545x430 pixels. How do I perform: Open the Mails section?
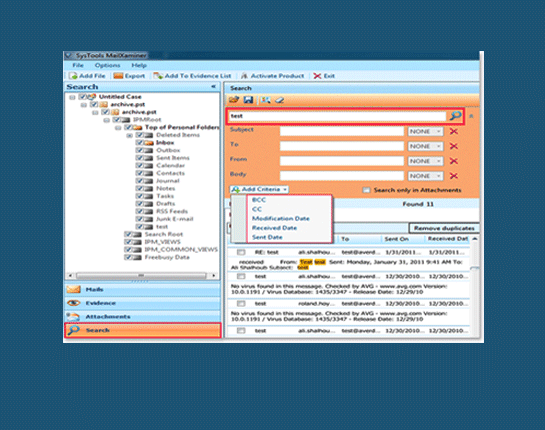pyautogui.click(x=143, y=290)
